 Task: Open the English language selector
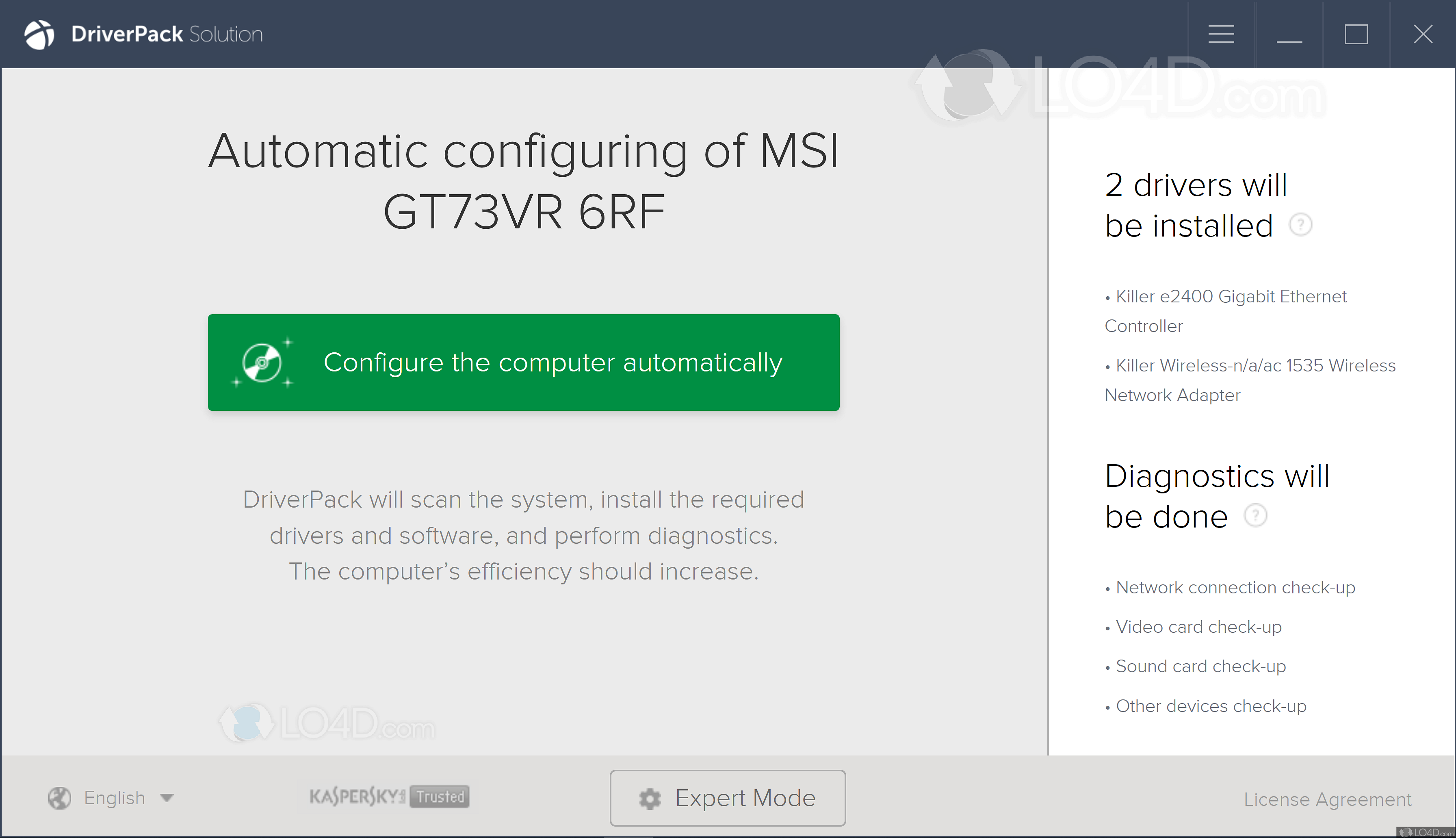pos(114,798)
